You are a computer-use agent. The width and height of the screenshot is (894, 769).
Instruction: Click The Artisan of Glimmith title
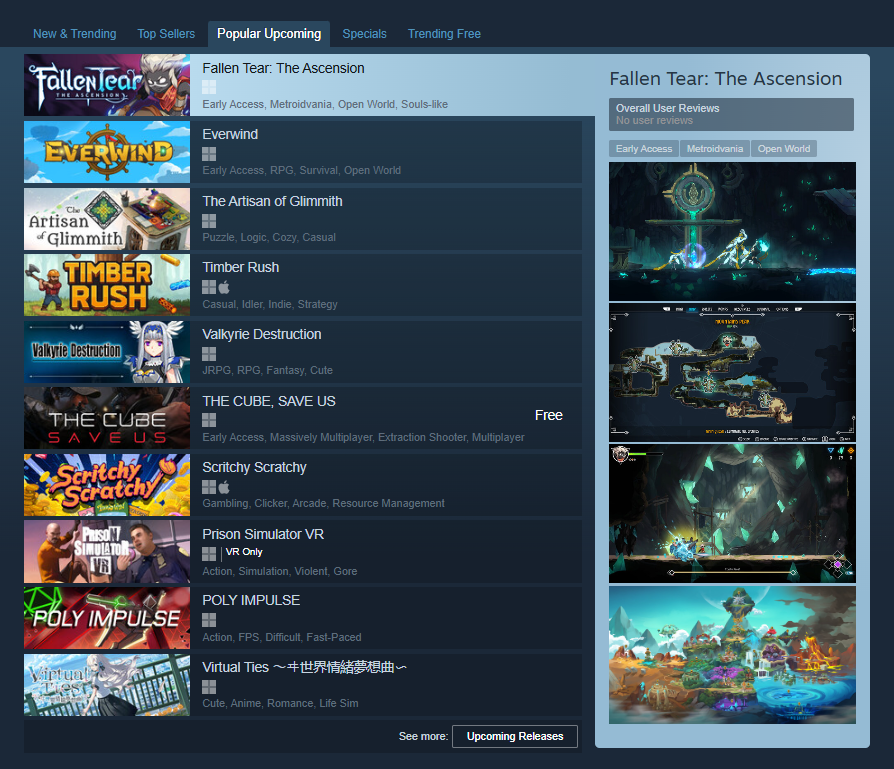click(x=272, y=201)
